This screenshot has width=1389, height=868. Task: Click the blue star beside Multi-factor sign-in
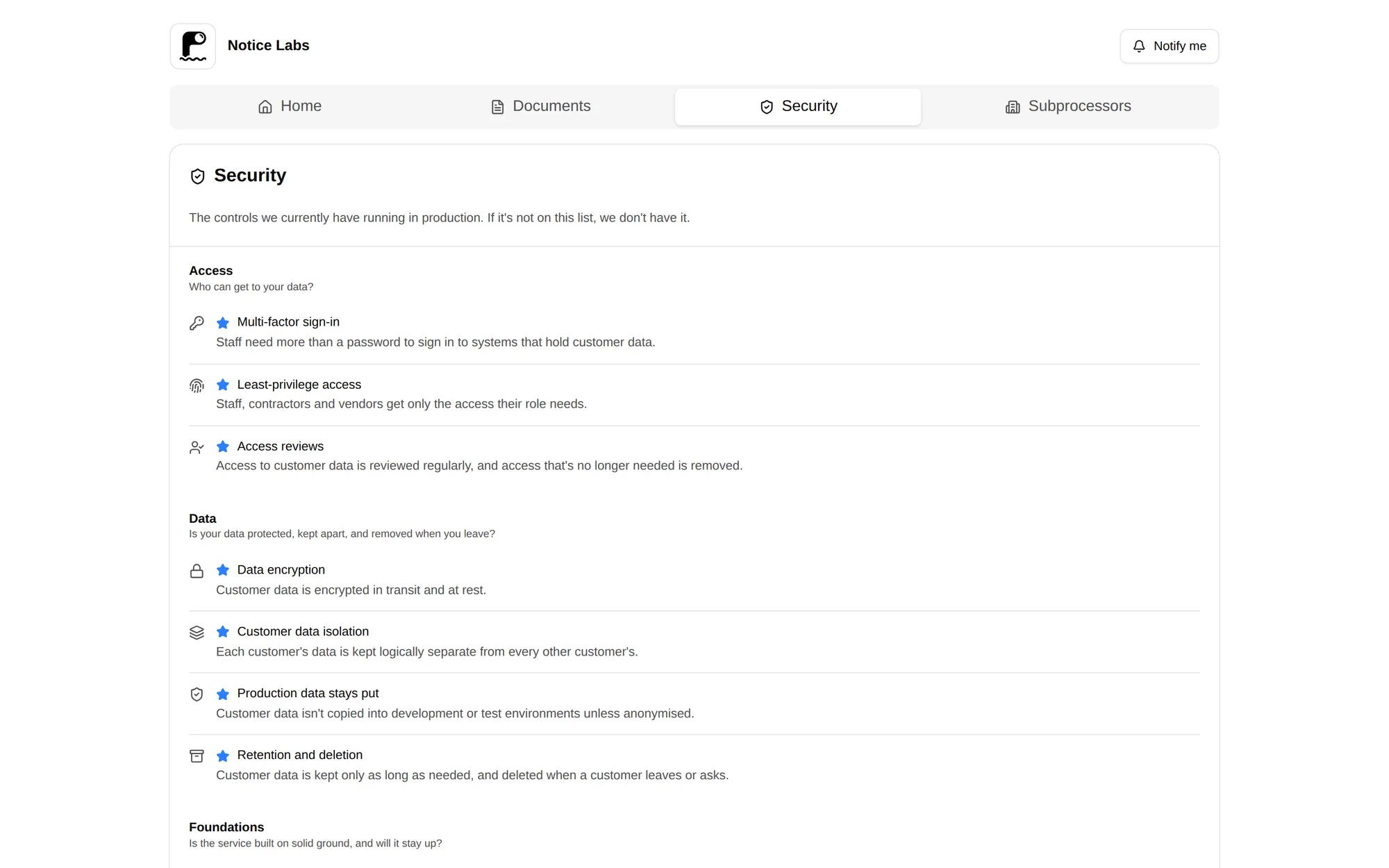point(222,322)
